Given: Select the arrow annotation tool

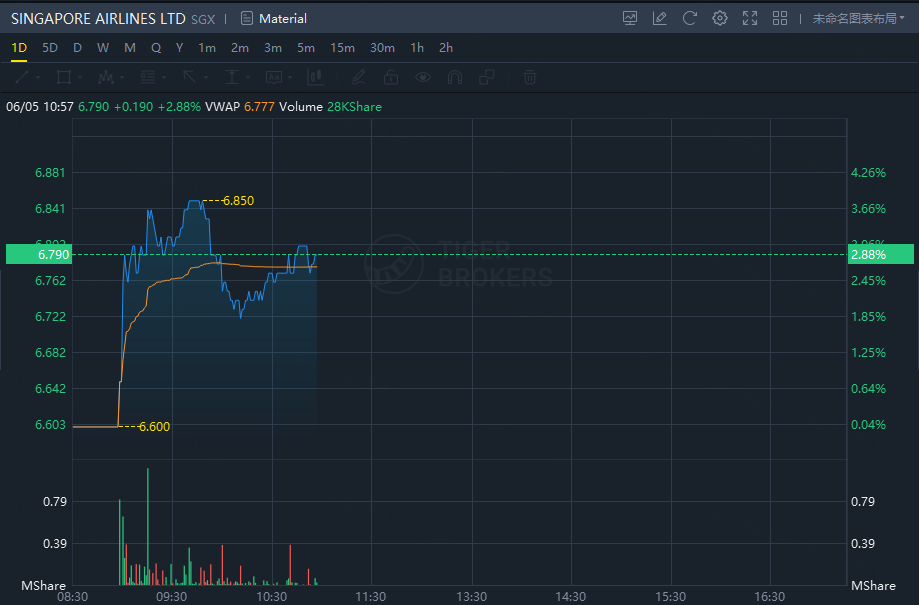Looking at the screenshot, I should tap(189, 77).
